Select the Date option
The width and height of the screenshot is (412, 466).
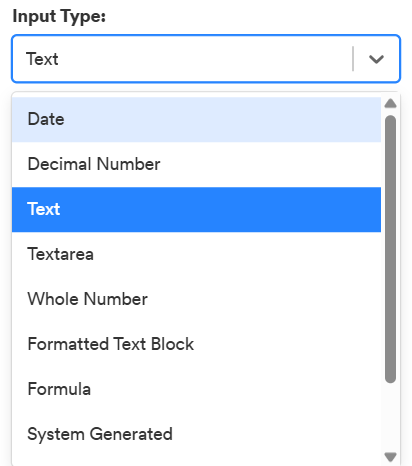(196, 119)
